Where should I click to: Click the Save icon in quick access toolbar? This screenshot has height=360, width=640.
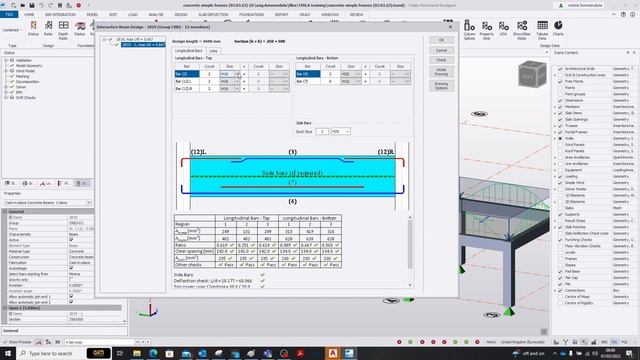(x=31, y=5)
